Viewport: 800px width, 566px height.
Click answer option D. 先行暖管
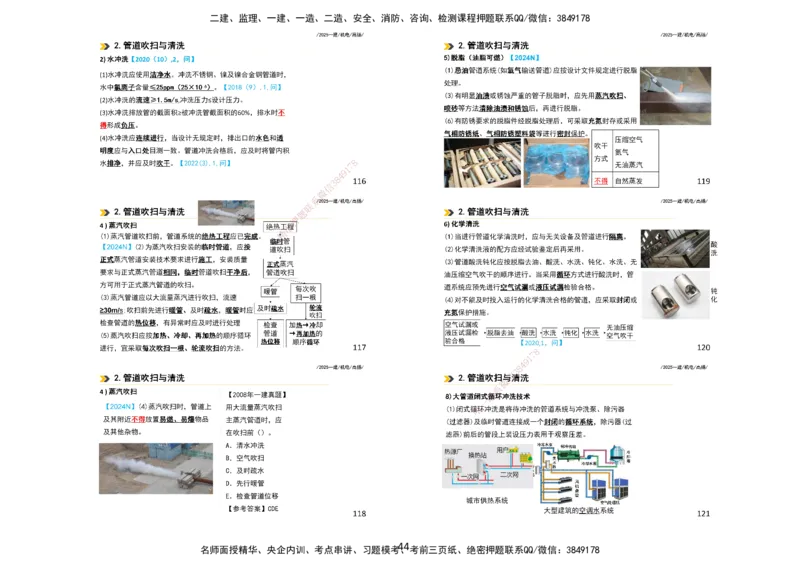click(x=245, y=483)
